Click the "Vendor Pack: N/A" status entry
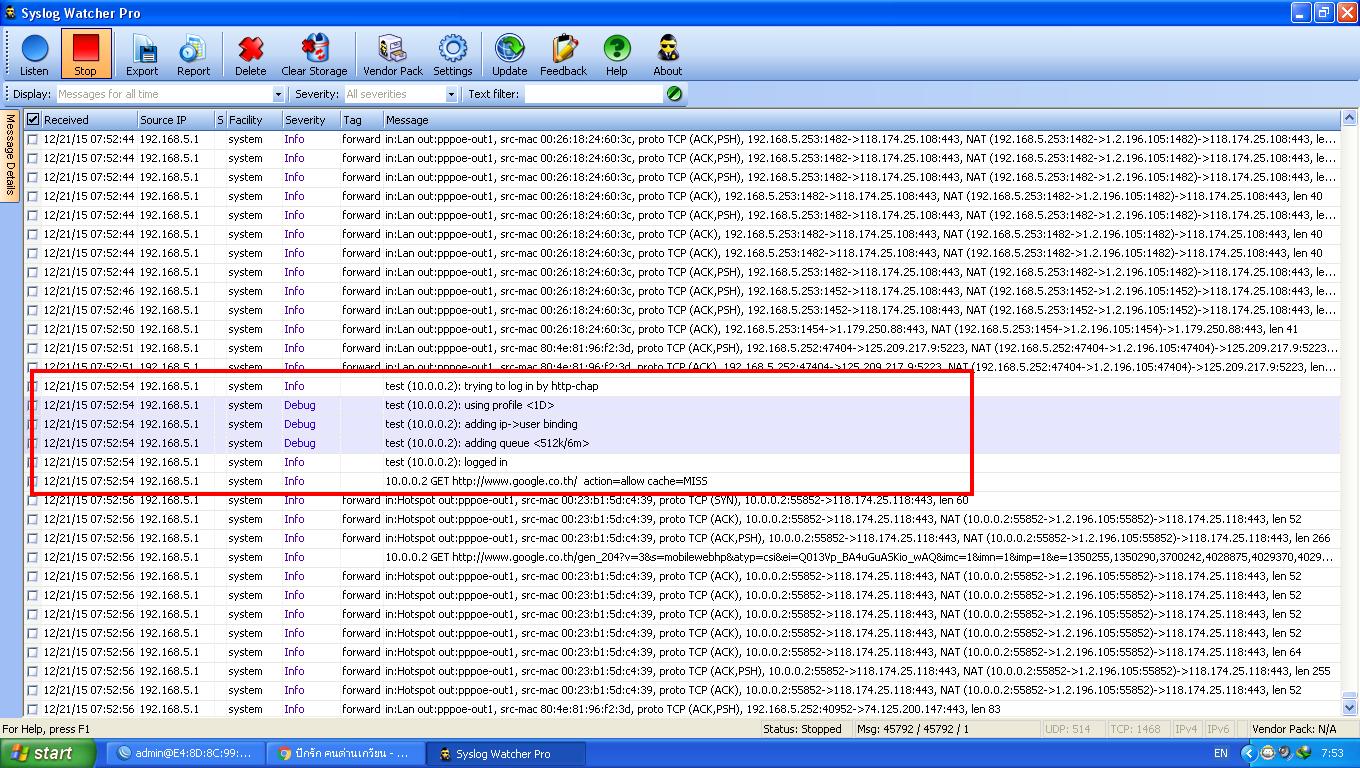Viewport: 1360px width, 768px height. point(1294,729)
